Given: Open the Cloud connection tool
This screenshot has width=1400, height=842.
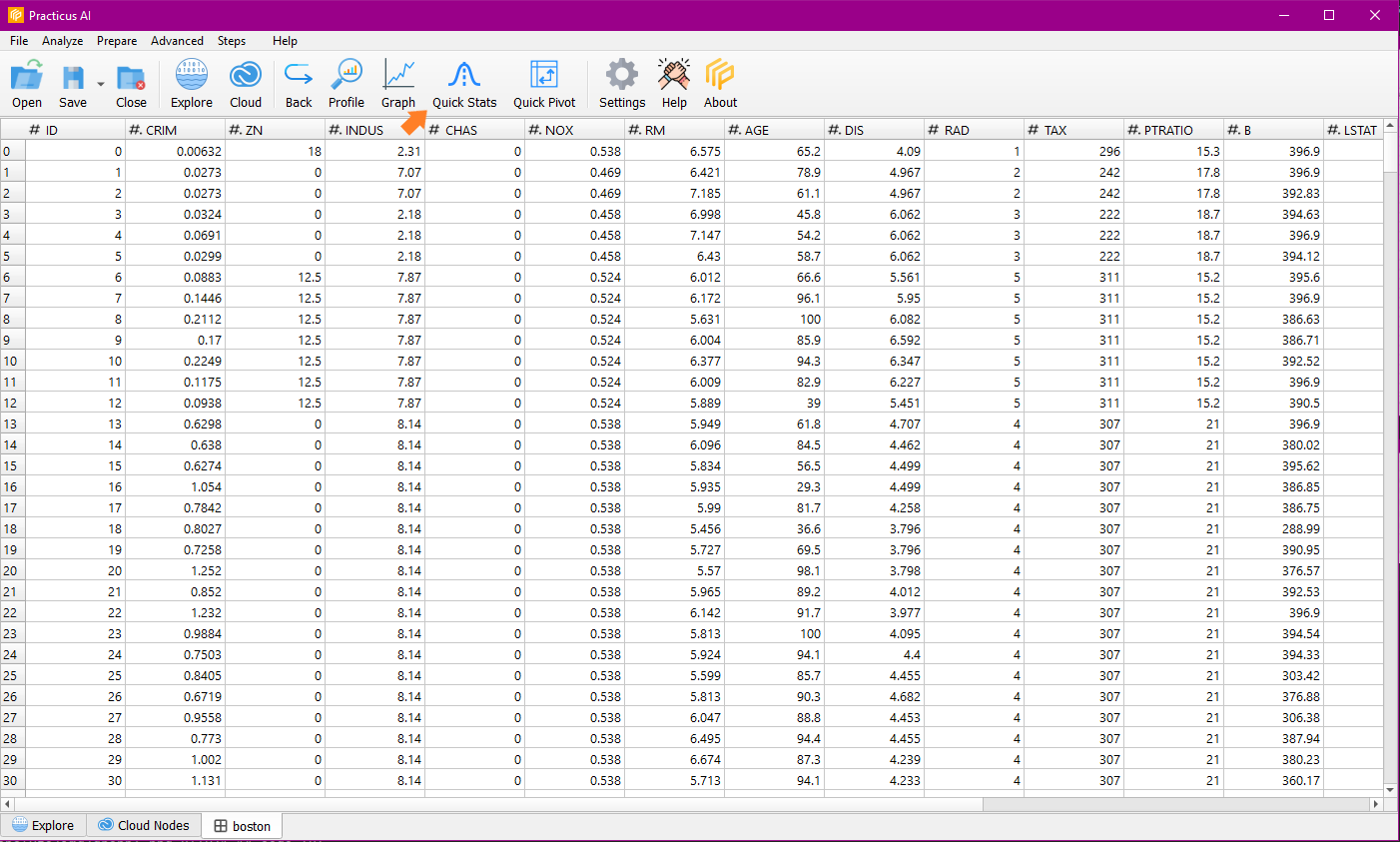Looking at the screenshot, I should pos(246,84).
